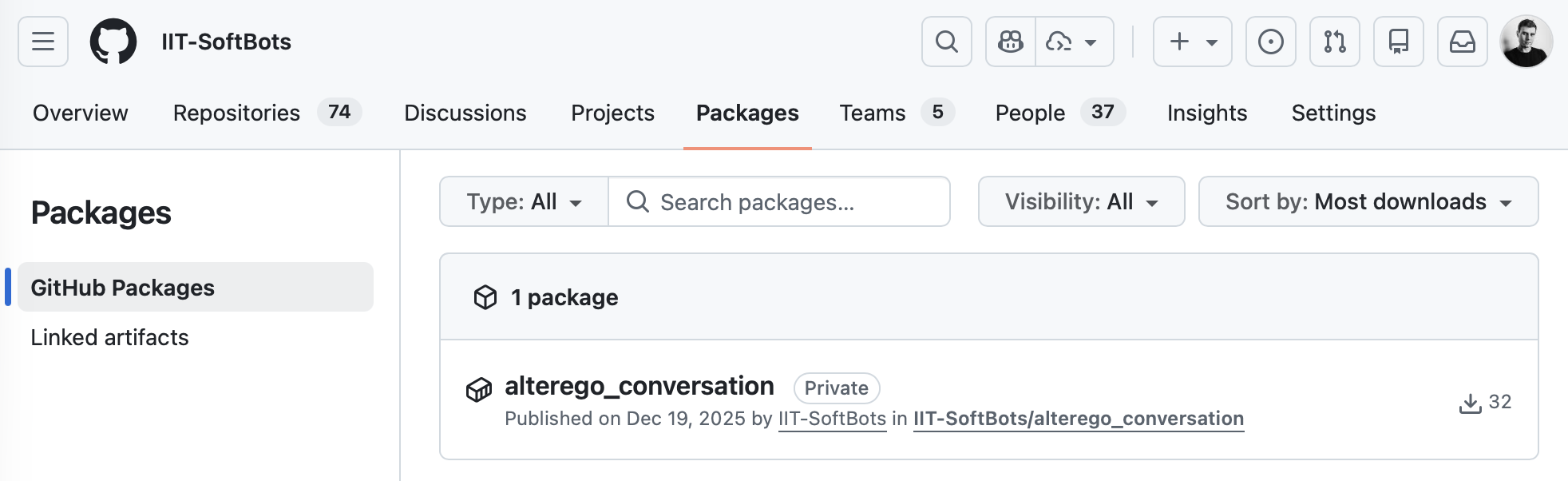
Task: Open the hamburger navigation menu
Action: 43,42
